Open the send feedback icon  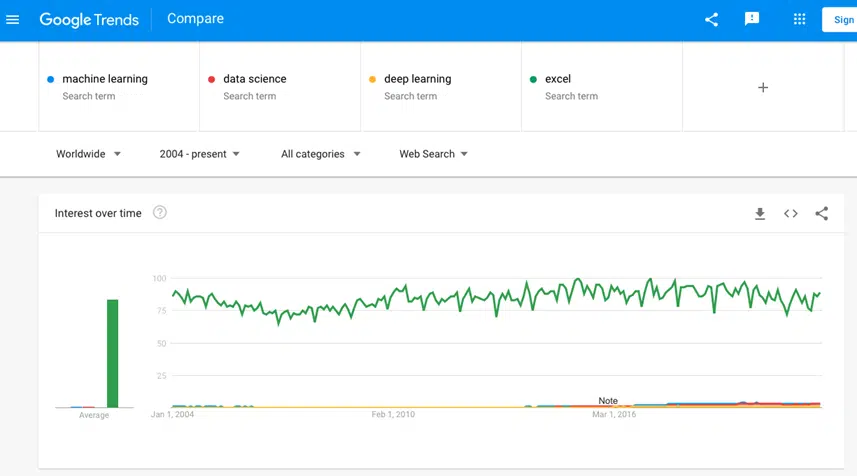coord(752,19)
